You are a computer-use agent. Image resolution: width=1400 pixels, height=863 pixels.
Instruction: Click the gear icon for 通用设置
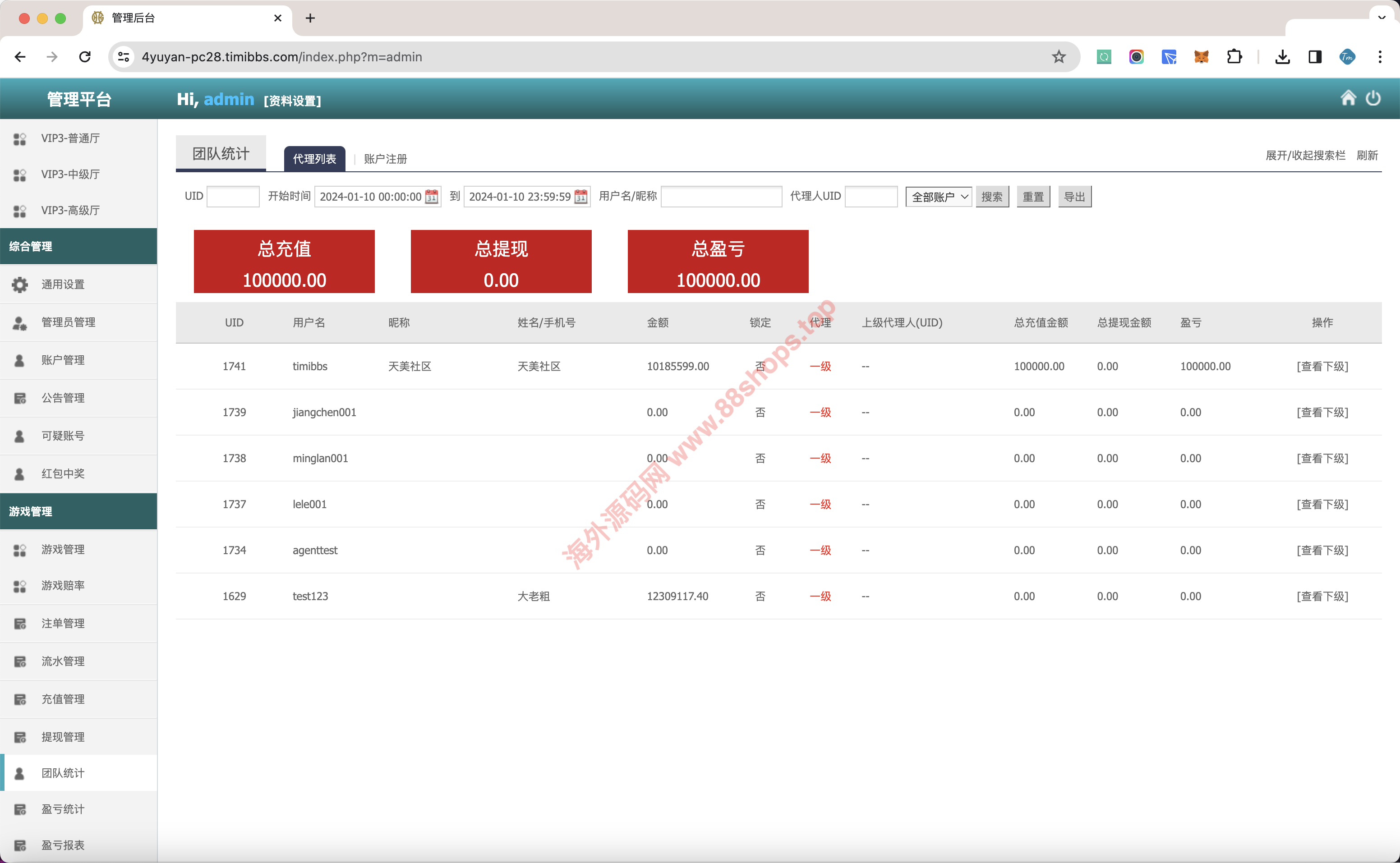click(x=20, y=284)
